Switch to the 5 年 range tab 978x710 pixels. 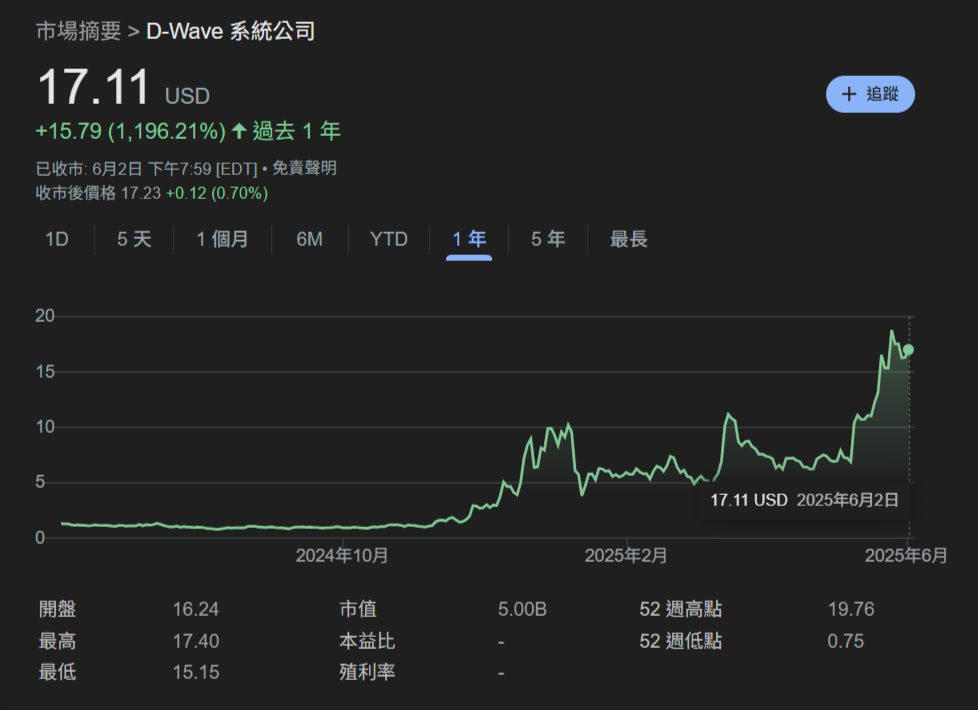(548, 239)
